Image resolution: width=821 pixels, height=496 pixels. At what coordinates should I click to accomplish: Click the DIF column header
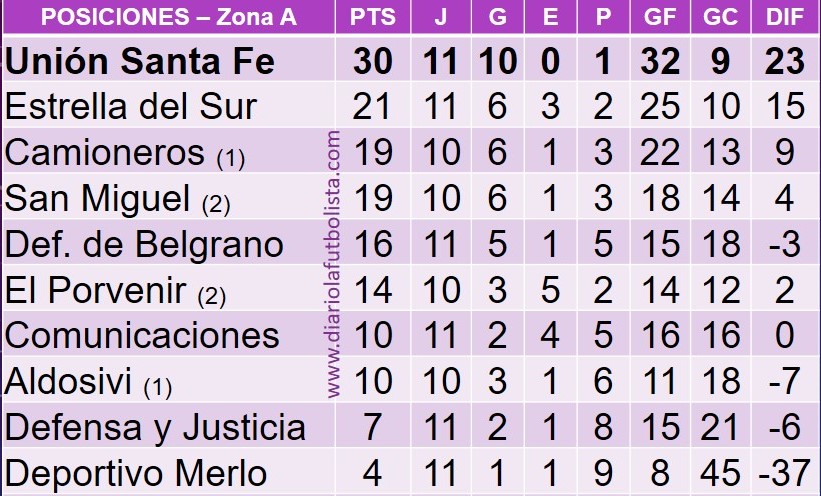[x=784, y=17]
